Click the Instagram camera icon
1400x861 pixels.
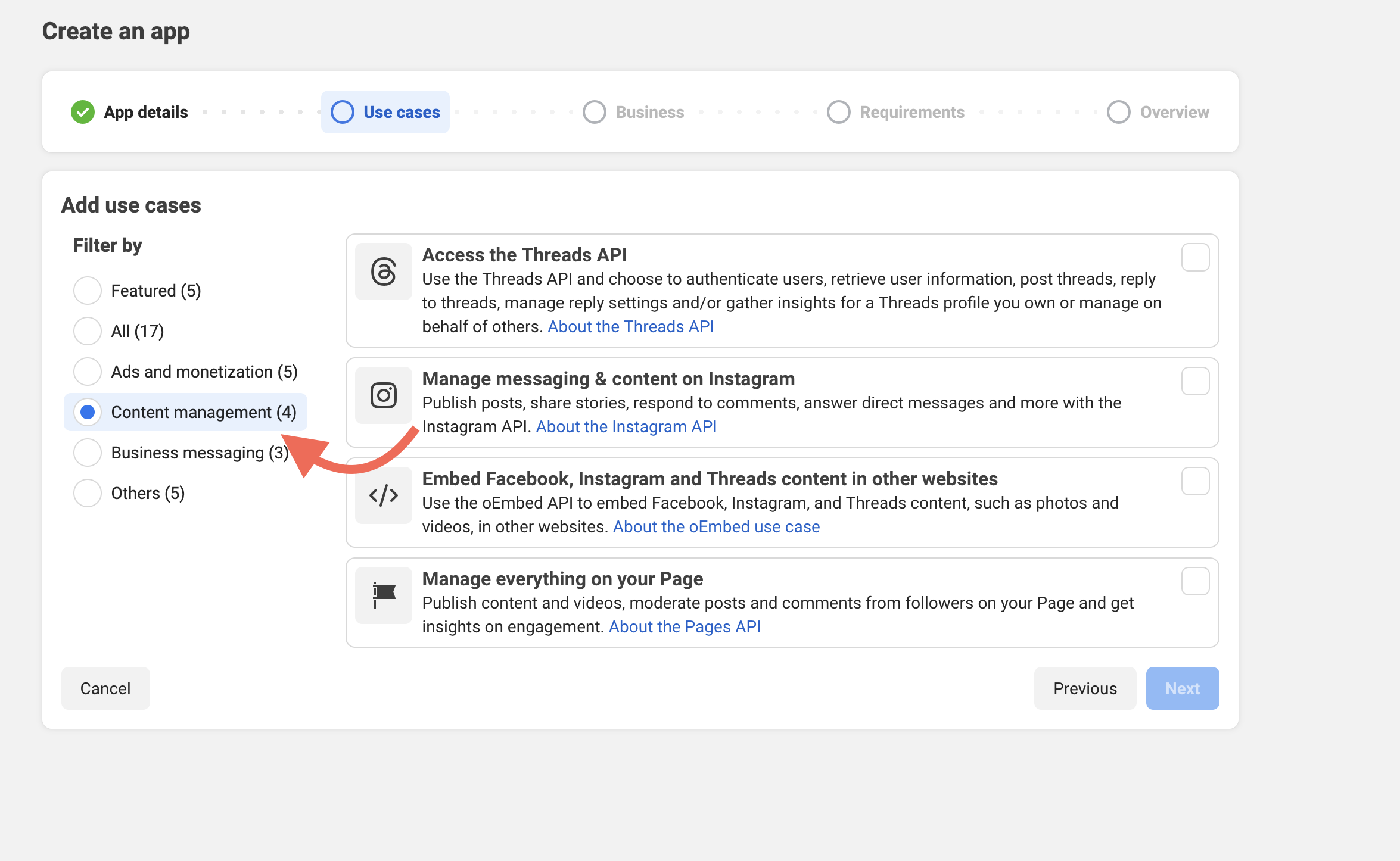(x=384, y=395)
